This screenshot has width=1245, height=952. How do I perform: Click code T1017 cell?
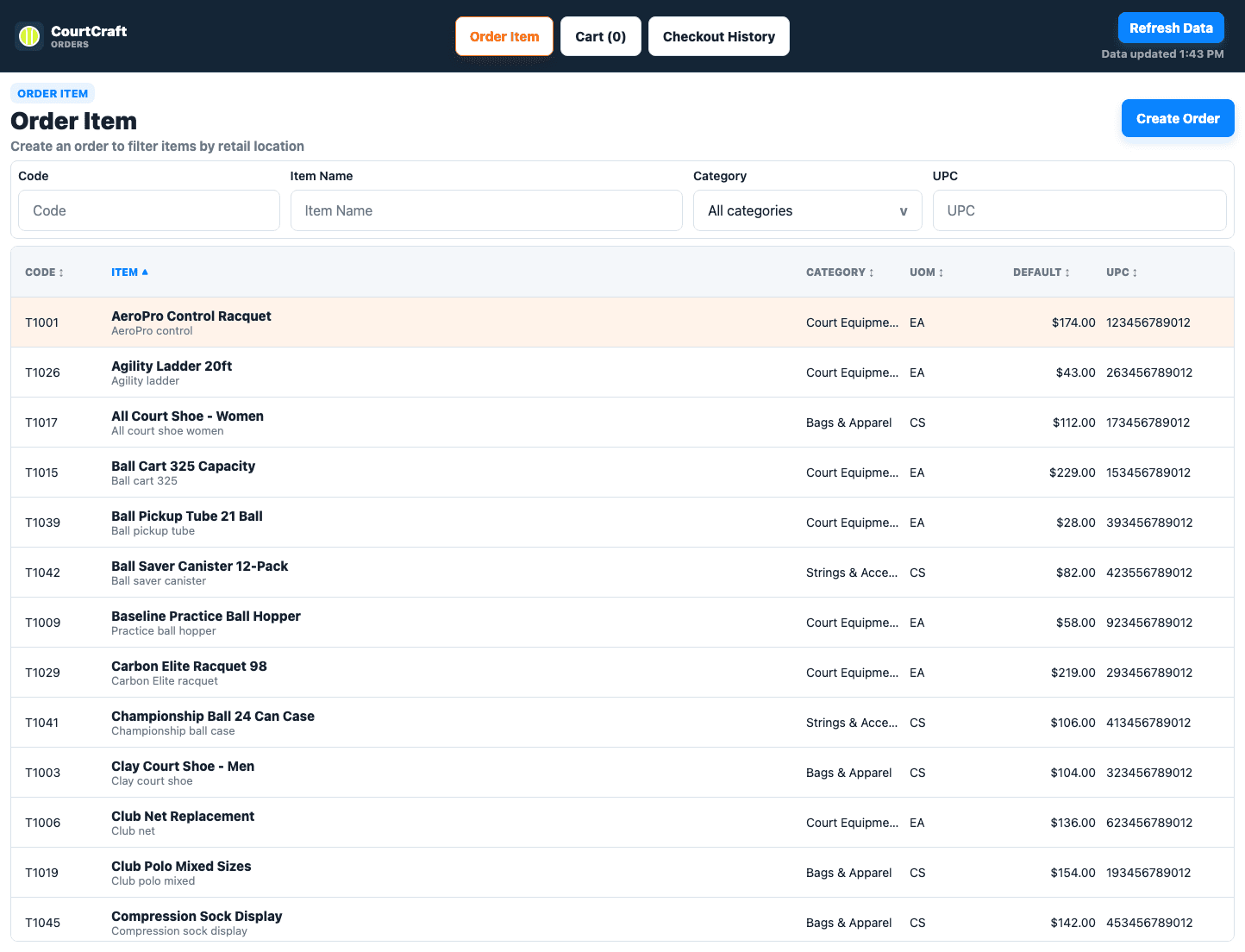pyautogui.click(x=41, y=423)
